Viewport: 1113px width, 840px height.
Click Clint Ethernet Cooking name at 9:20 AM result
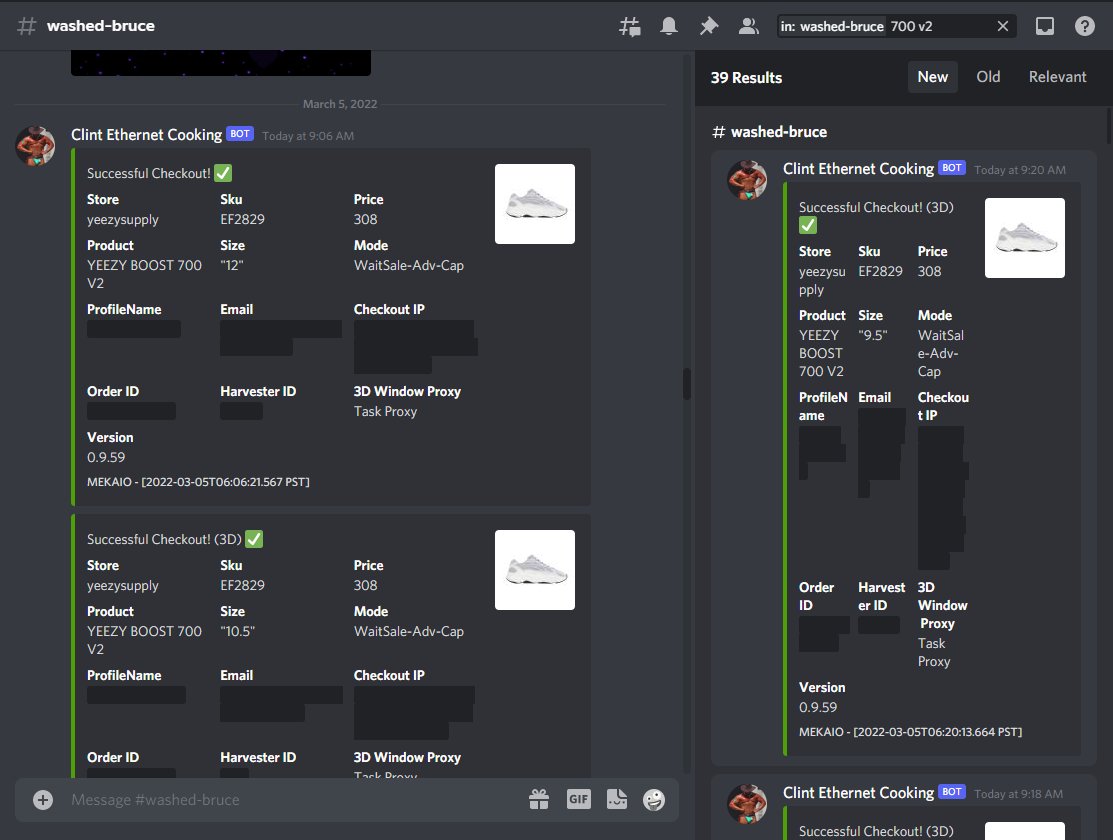(x=858, y=169)
